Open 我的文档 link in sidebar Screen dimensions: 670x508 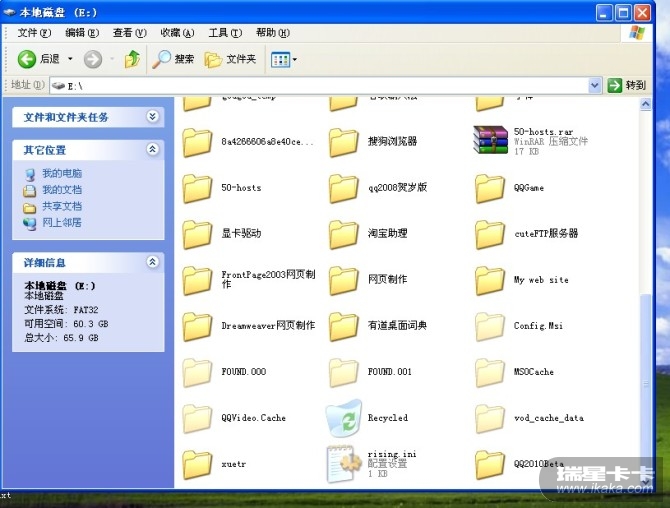pyautogui.click(x=62, y=190)
